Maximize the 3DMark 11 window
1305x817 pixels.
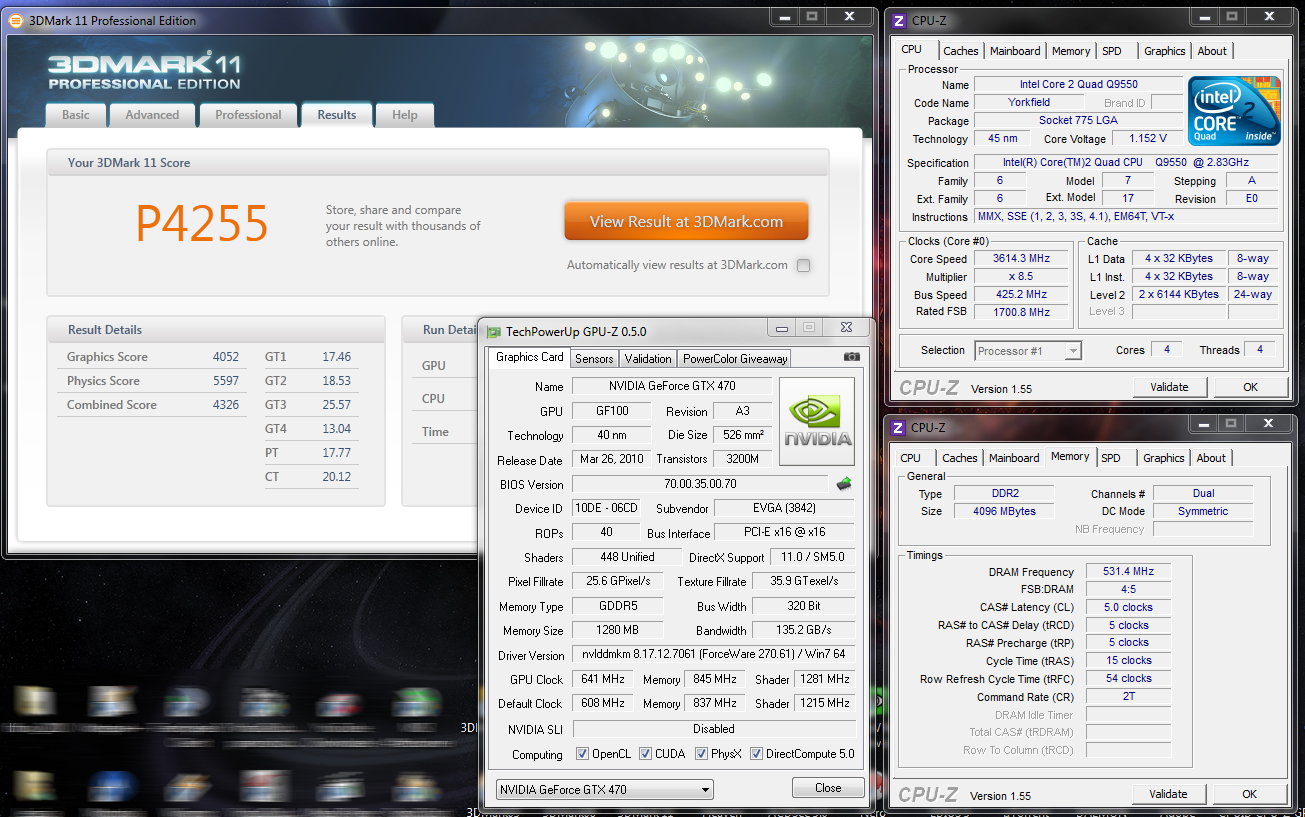coord(812,16)
